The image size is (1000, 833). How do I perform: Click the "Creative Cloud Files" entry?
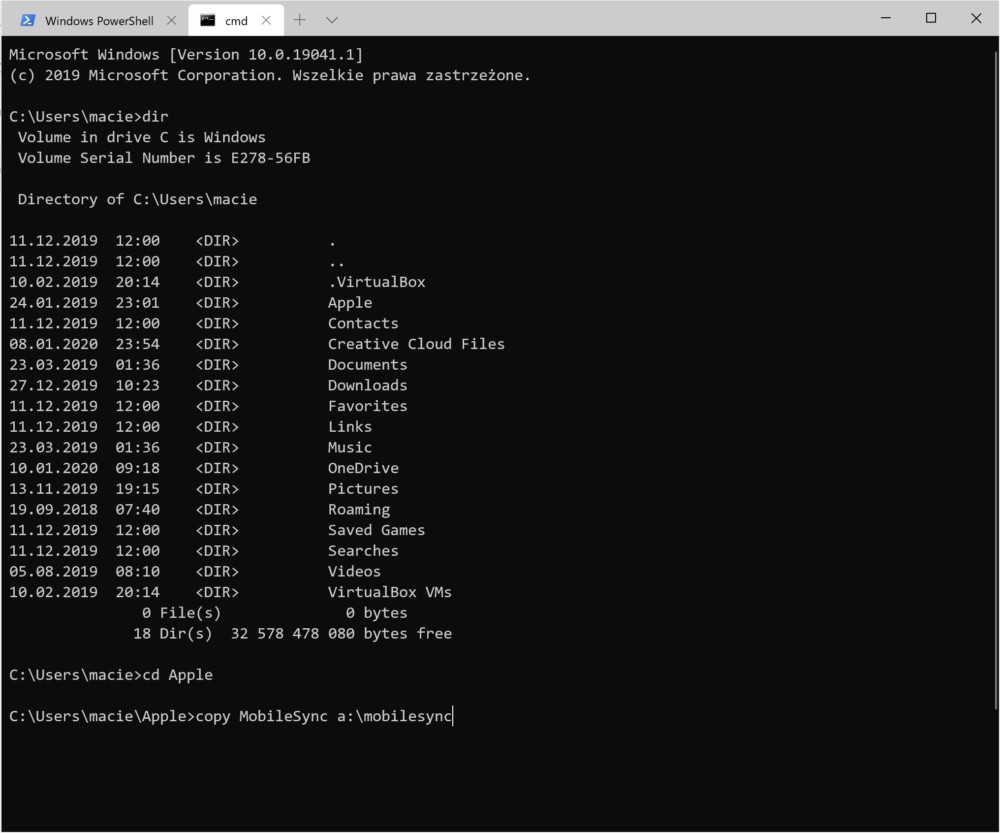coord(416,344)
